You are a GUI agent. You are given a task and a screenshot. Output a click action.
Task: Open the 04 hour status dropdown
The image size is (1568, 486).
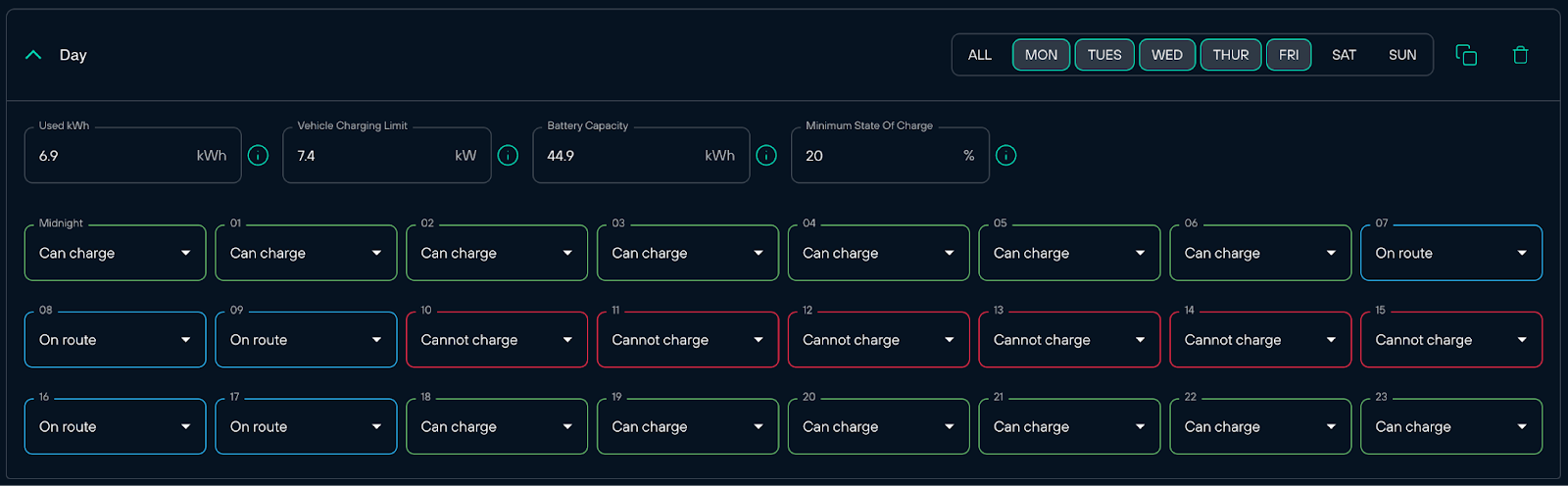pos(879,253)
